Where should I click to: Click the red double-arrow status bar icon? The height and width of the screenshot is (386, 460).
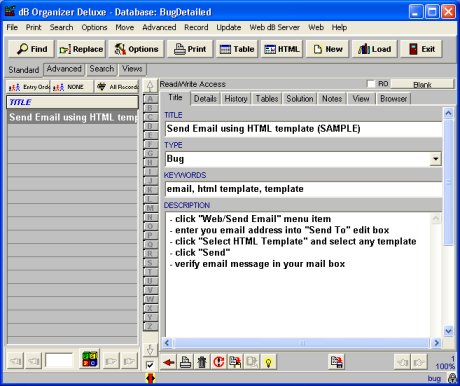(150, 378)
